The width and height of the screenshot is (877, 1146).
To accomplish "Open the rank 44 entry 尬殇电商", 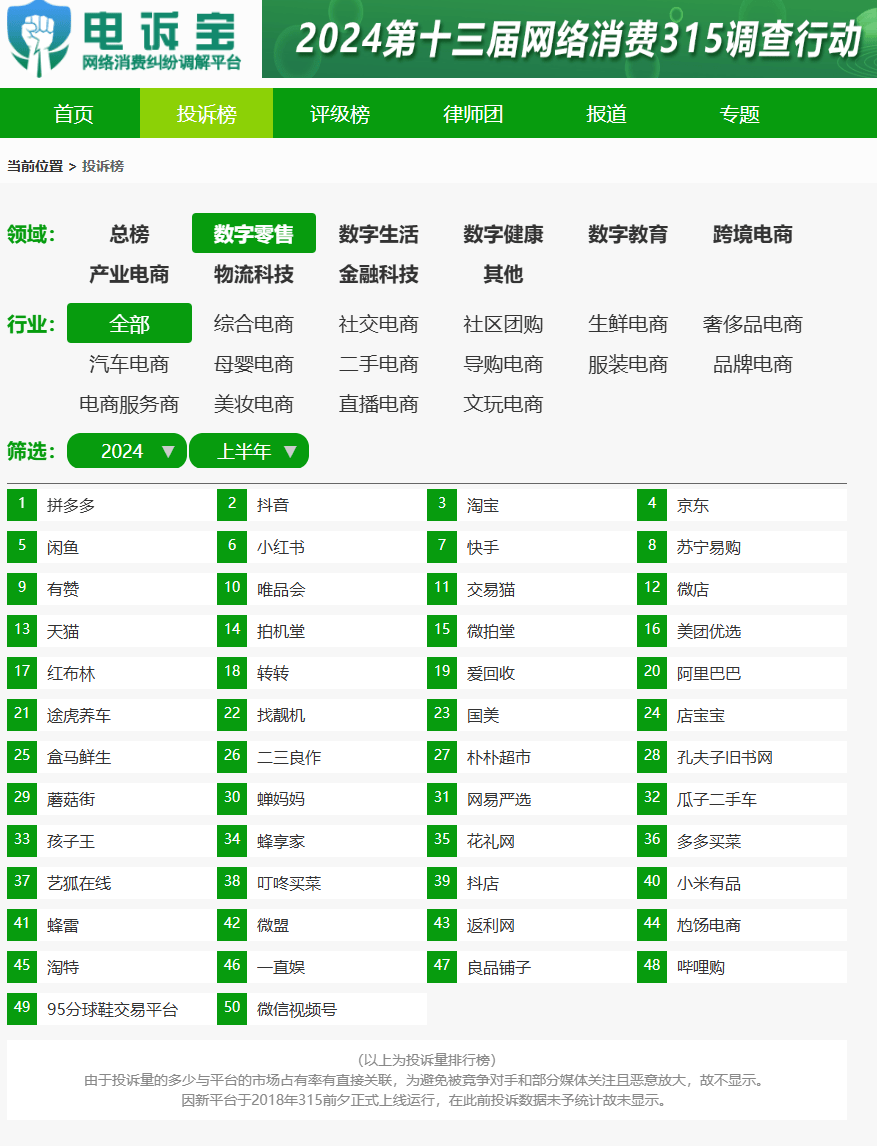I will pos(742,925).
